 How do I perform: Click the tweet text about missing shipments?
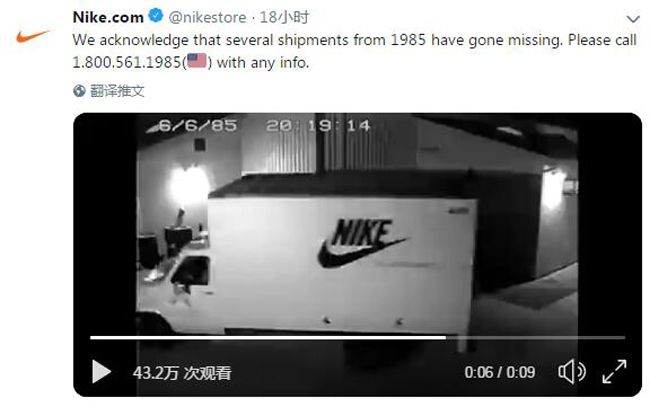pos(354,51)
